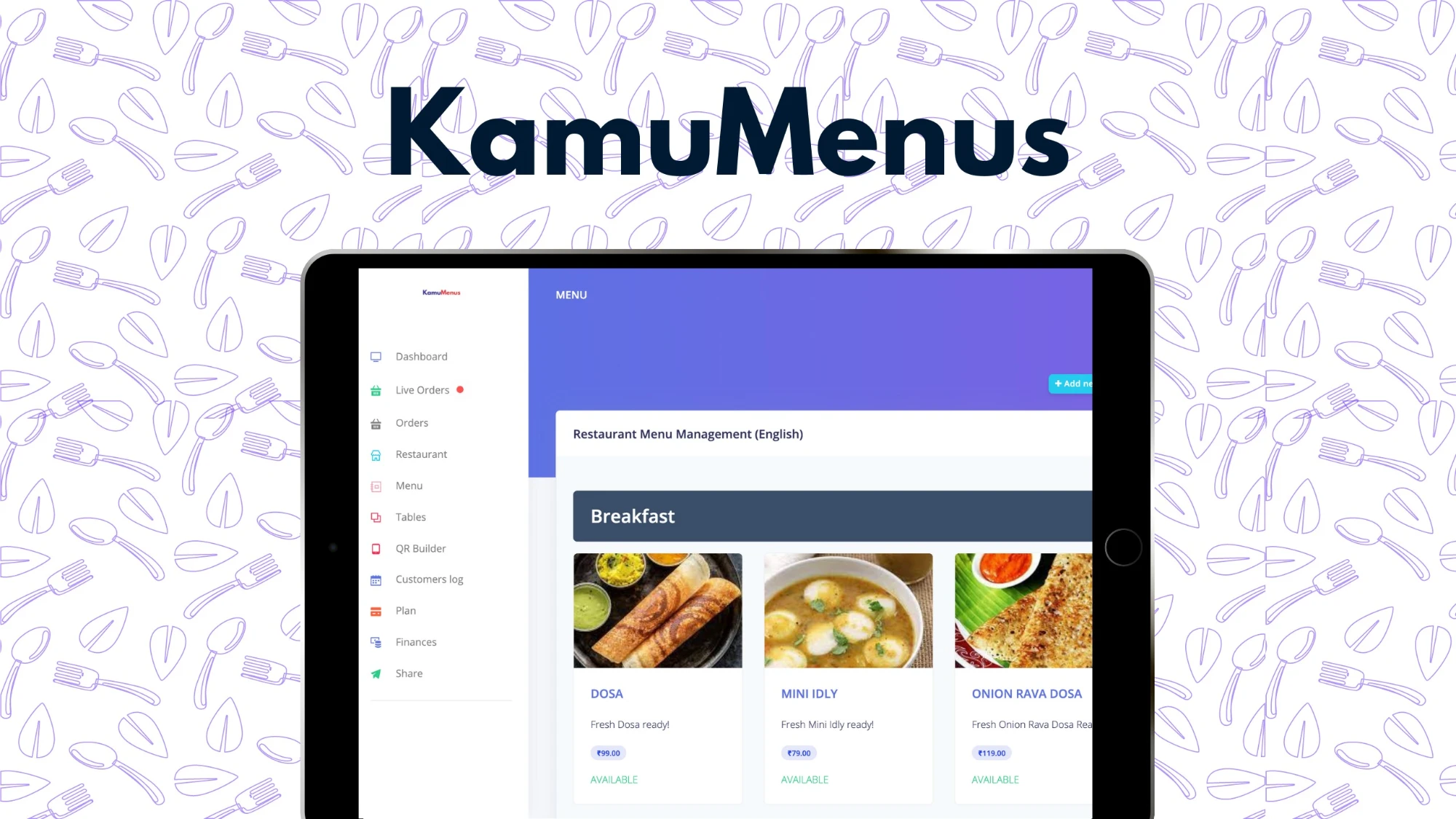Click the KamuMenus logo link
Screen dimensions: 1456x819
(x=441, y=292)
